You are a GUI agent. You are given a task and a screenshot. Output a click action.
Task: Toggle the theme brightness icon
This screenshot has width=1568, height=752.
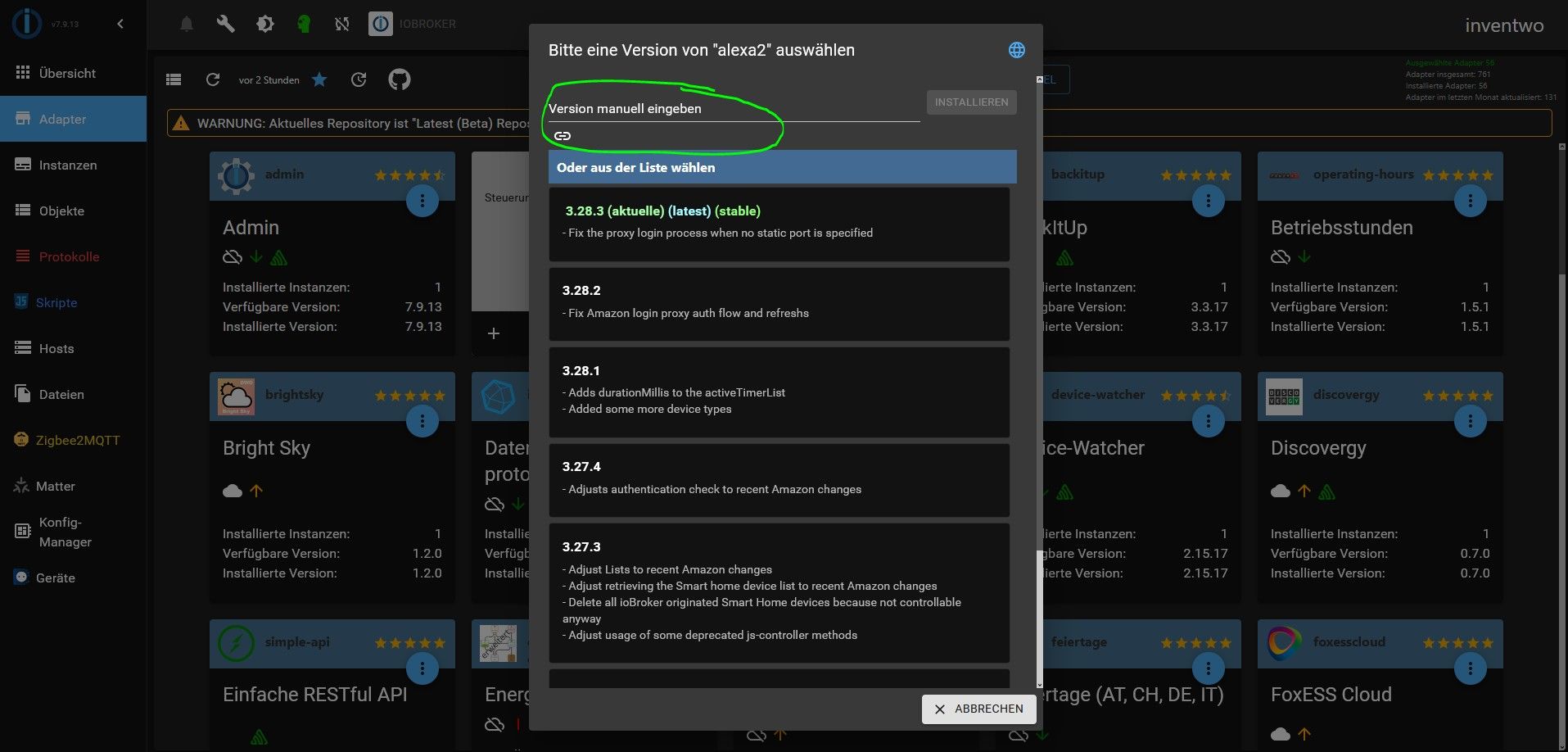pyautogui.click(x=264, y=24)
